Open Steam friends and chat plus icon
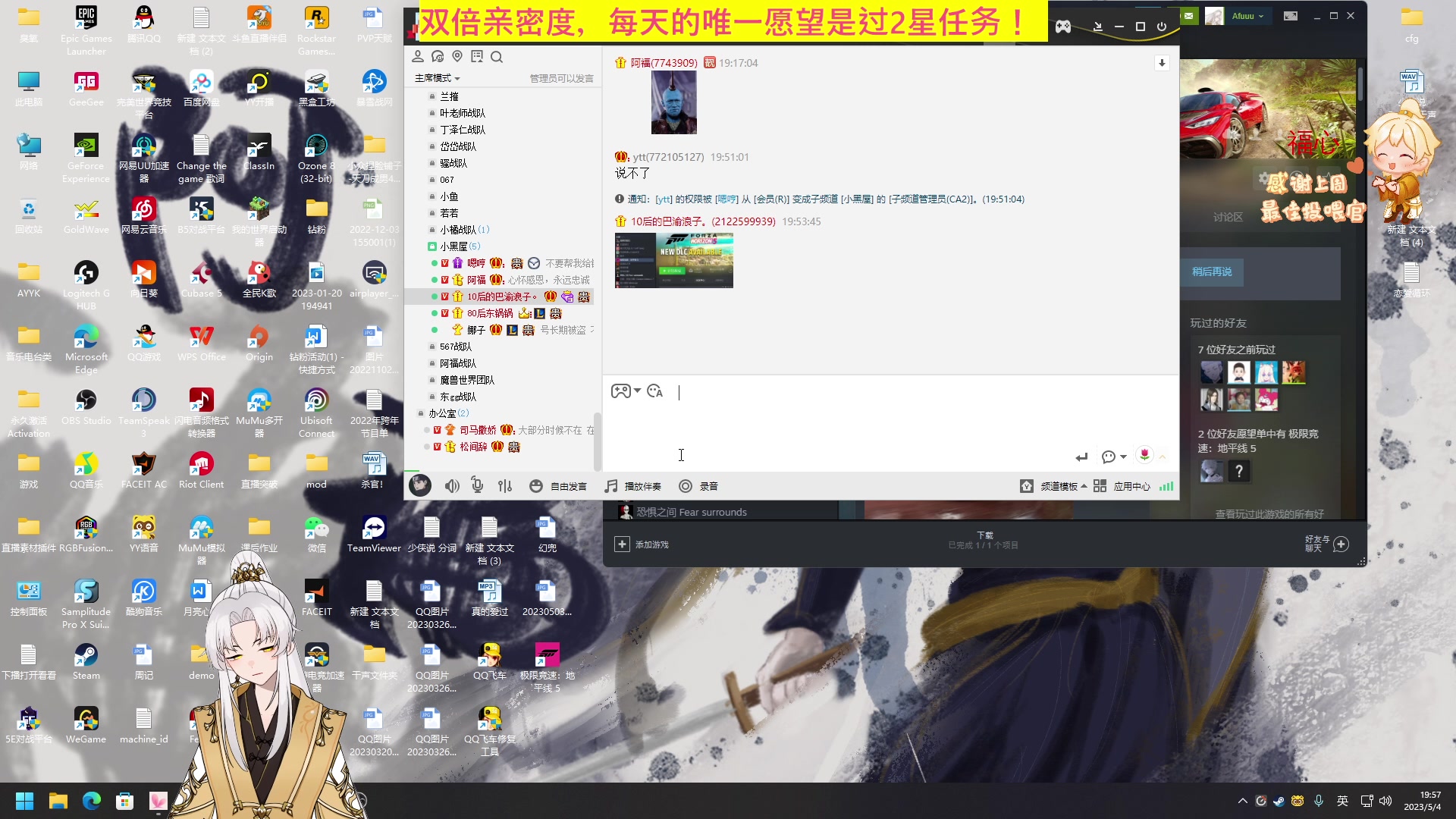The image size is (1456, 819). (x=1341, y=544)
